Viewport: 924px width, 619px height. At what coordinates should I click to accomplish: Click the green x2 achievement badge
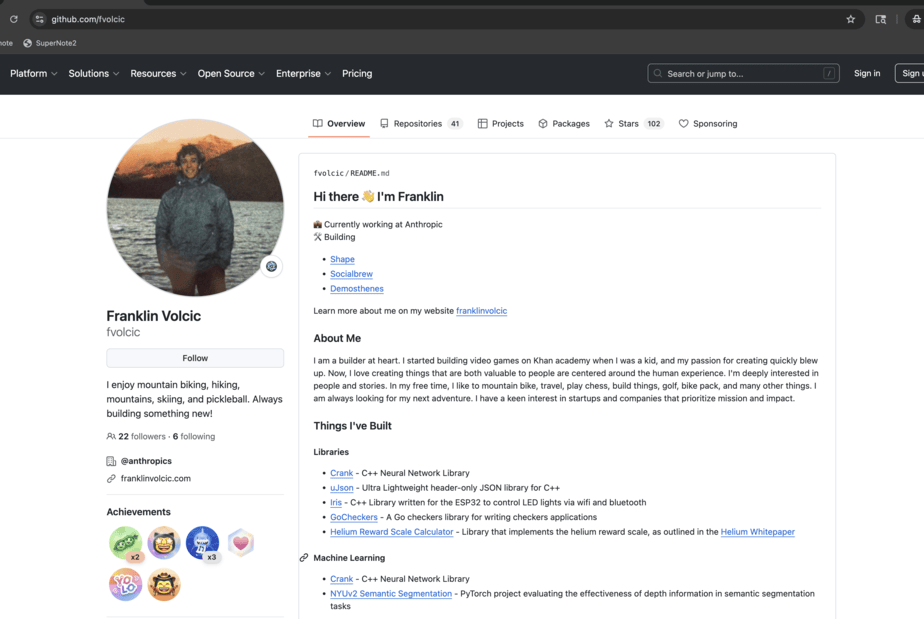[x=125, y=543]
